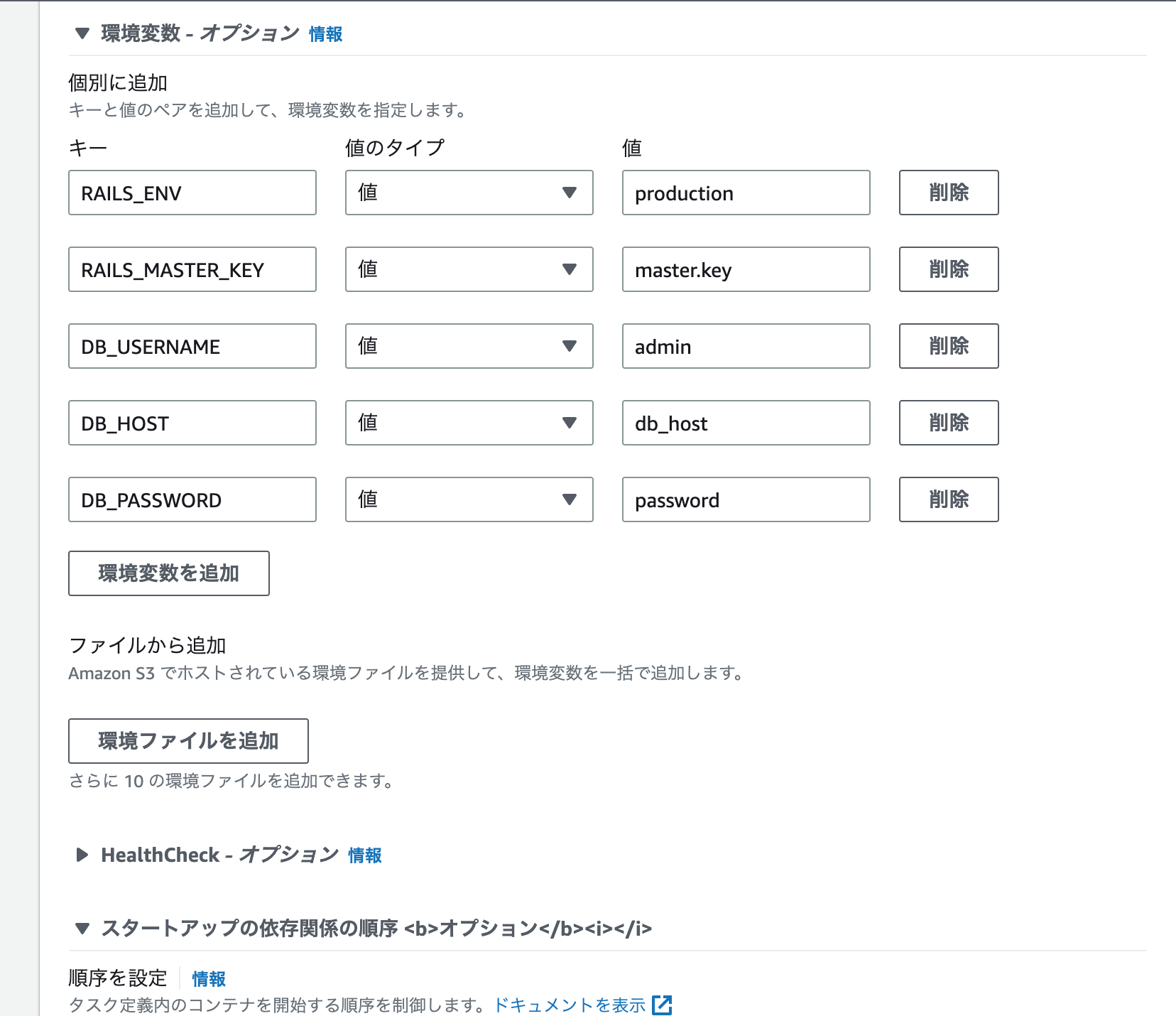Click the master.key value field

coord(745,269)
